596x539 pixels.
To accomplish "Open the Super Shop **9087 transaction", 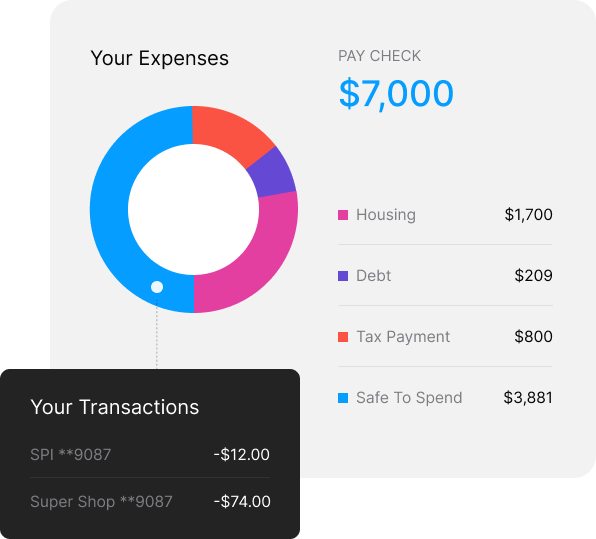I will [150, 502].
